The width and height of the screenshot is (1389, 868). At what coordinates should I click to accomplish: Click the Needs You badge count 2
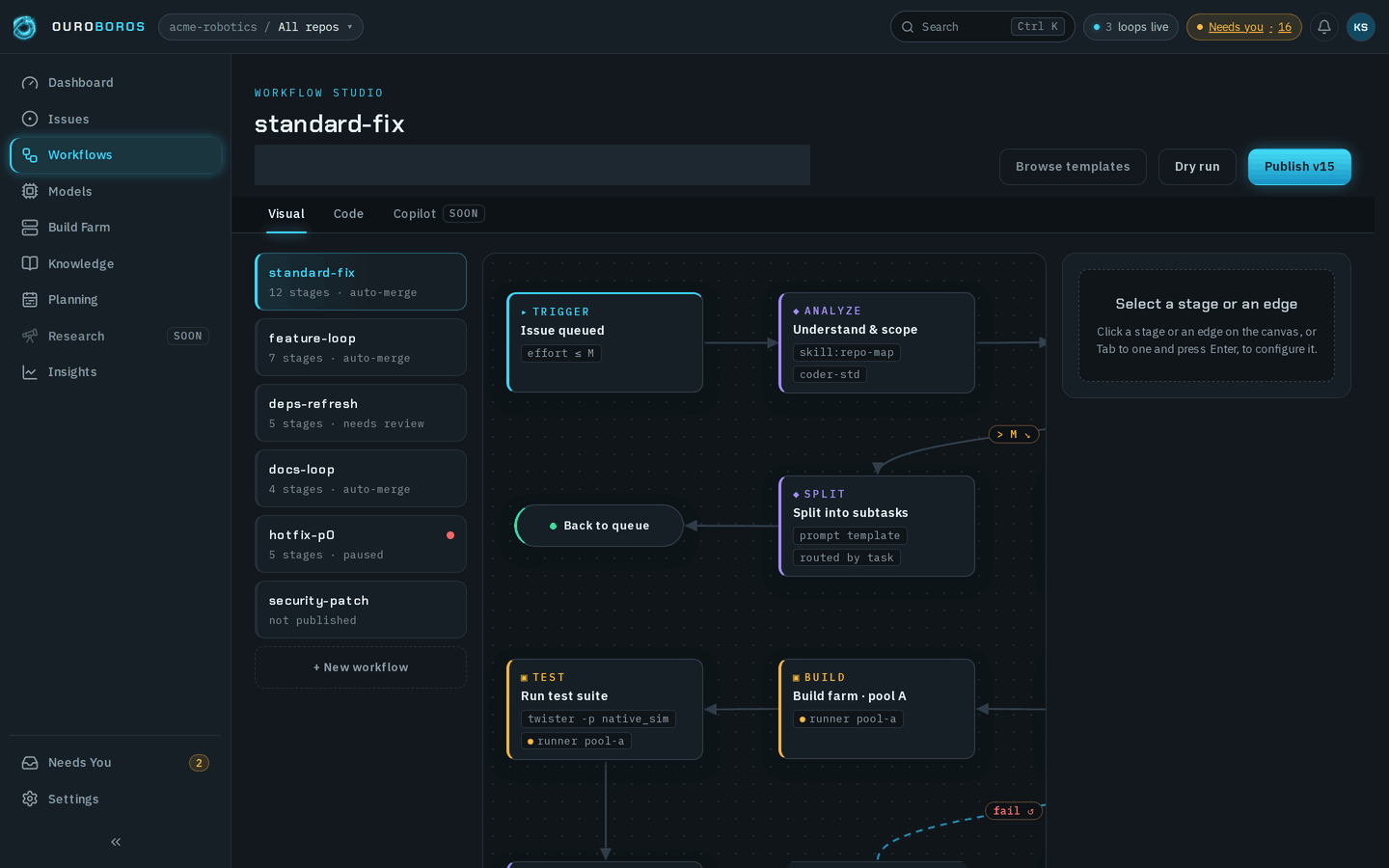tap(199, 763)
